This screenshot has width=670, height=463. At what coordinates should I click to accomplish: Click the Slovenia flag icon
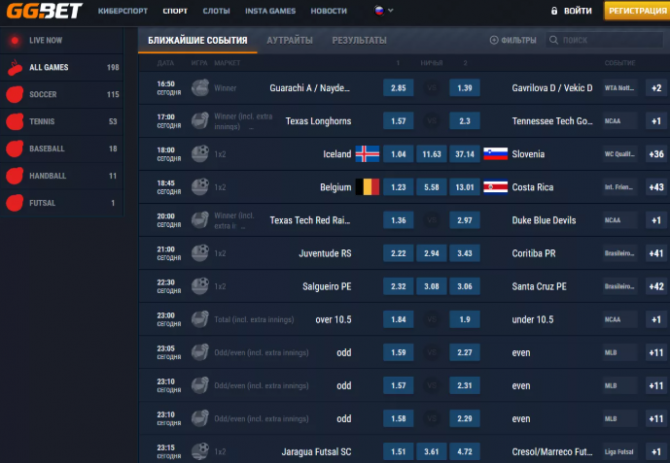click(x=495, y=154)
